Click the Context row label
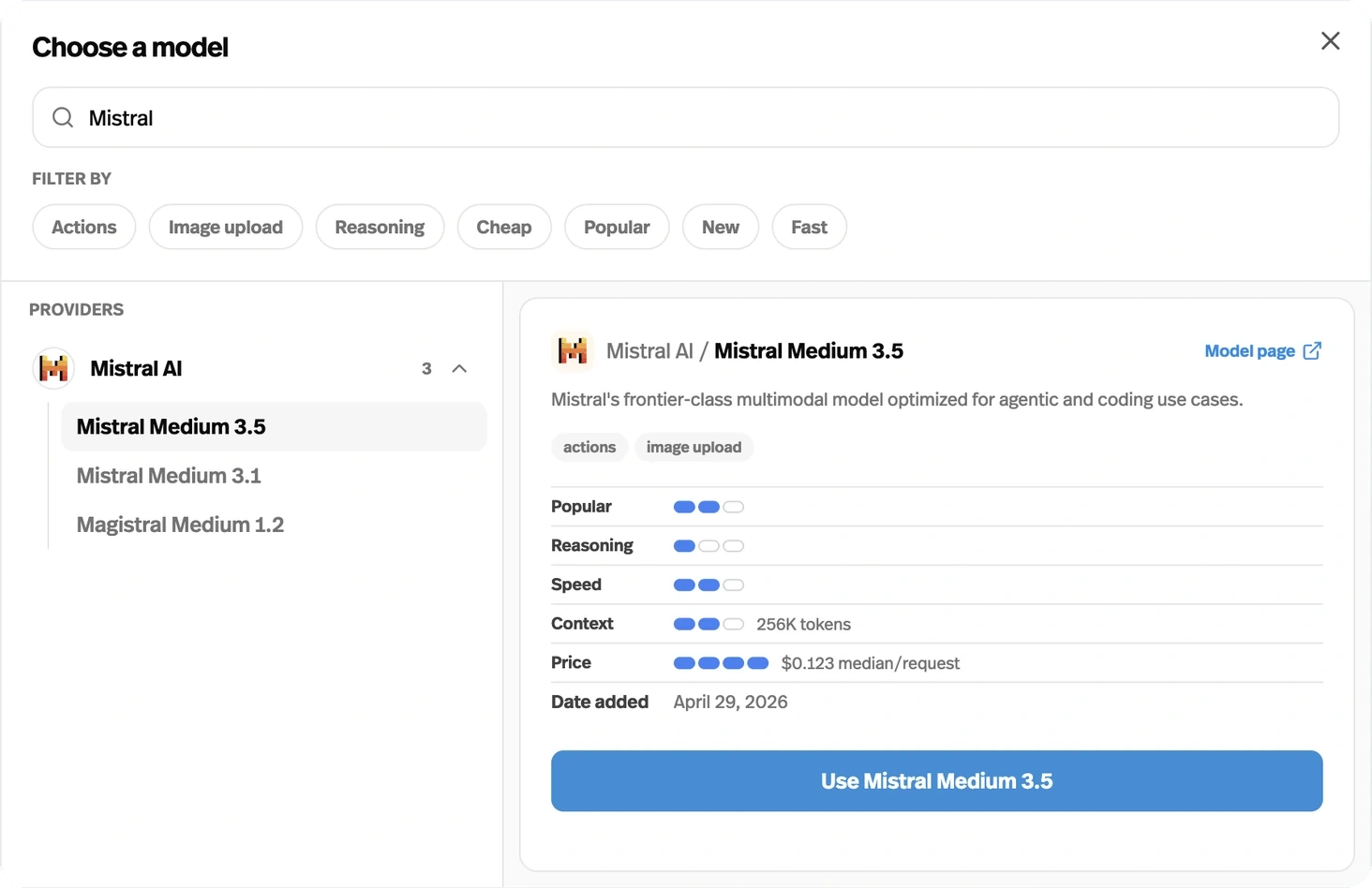Screen dimensions: 1372x888 582,623
